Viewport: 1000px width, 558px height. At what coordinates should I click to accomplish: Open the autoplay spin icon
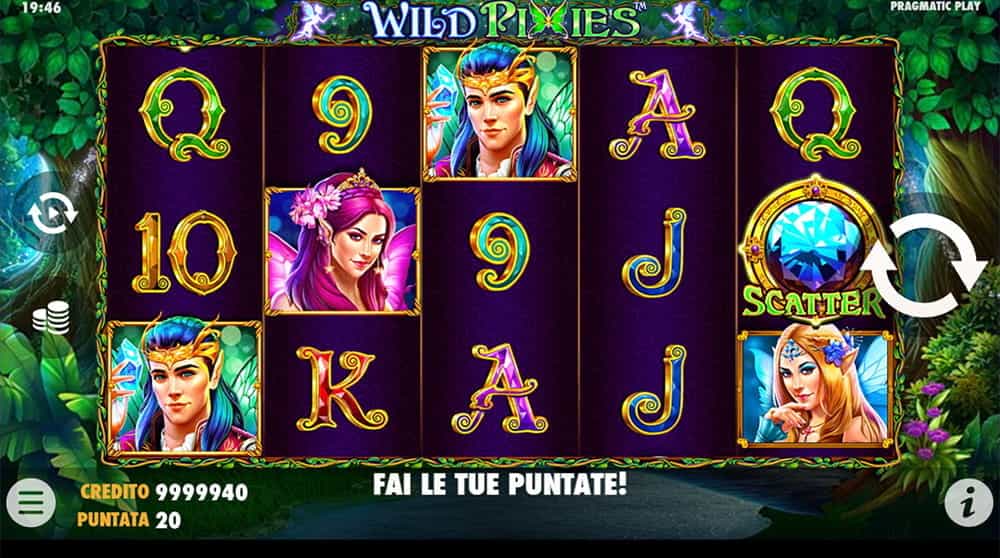point(53,213)
